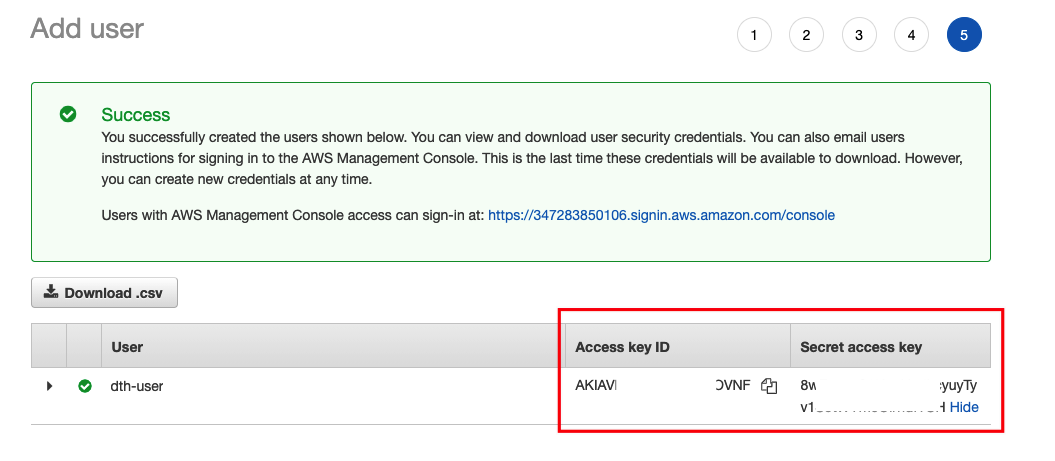Expand the dth-user row details
Screen dimensions: 1055x461
pyautogui.click(x=49, y=386)
